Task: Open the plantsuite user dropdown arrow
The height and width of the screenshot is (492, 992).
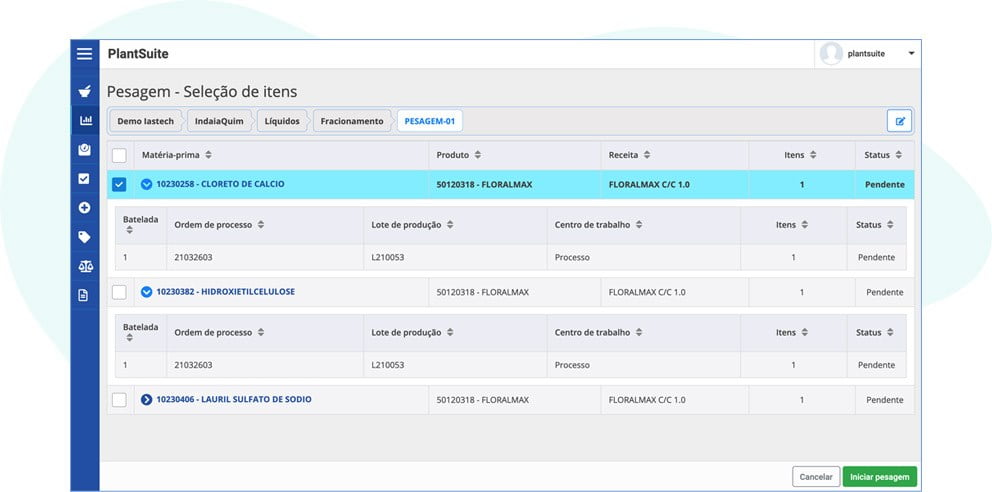Action: click(911, 54)
